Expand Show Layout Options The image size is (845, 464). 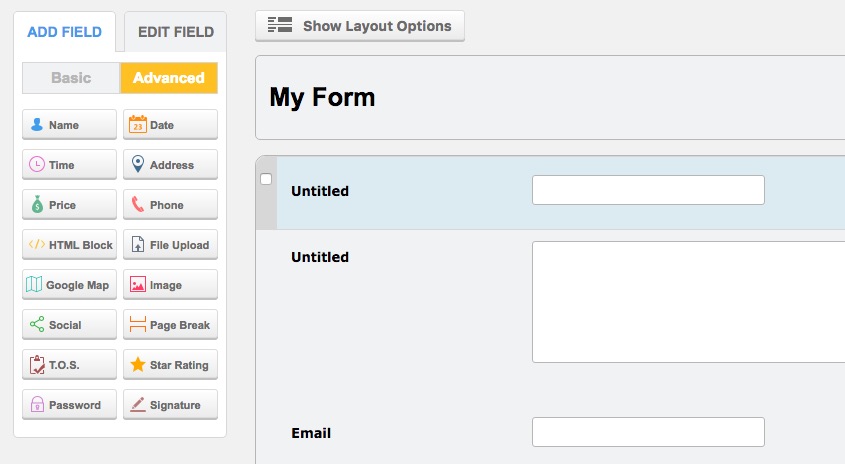pyautogui.click(x=360, y=26)
